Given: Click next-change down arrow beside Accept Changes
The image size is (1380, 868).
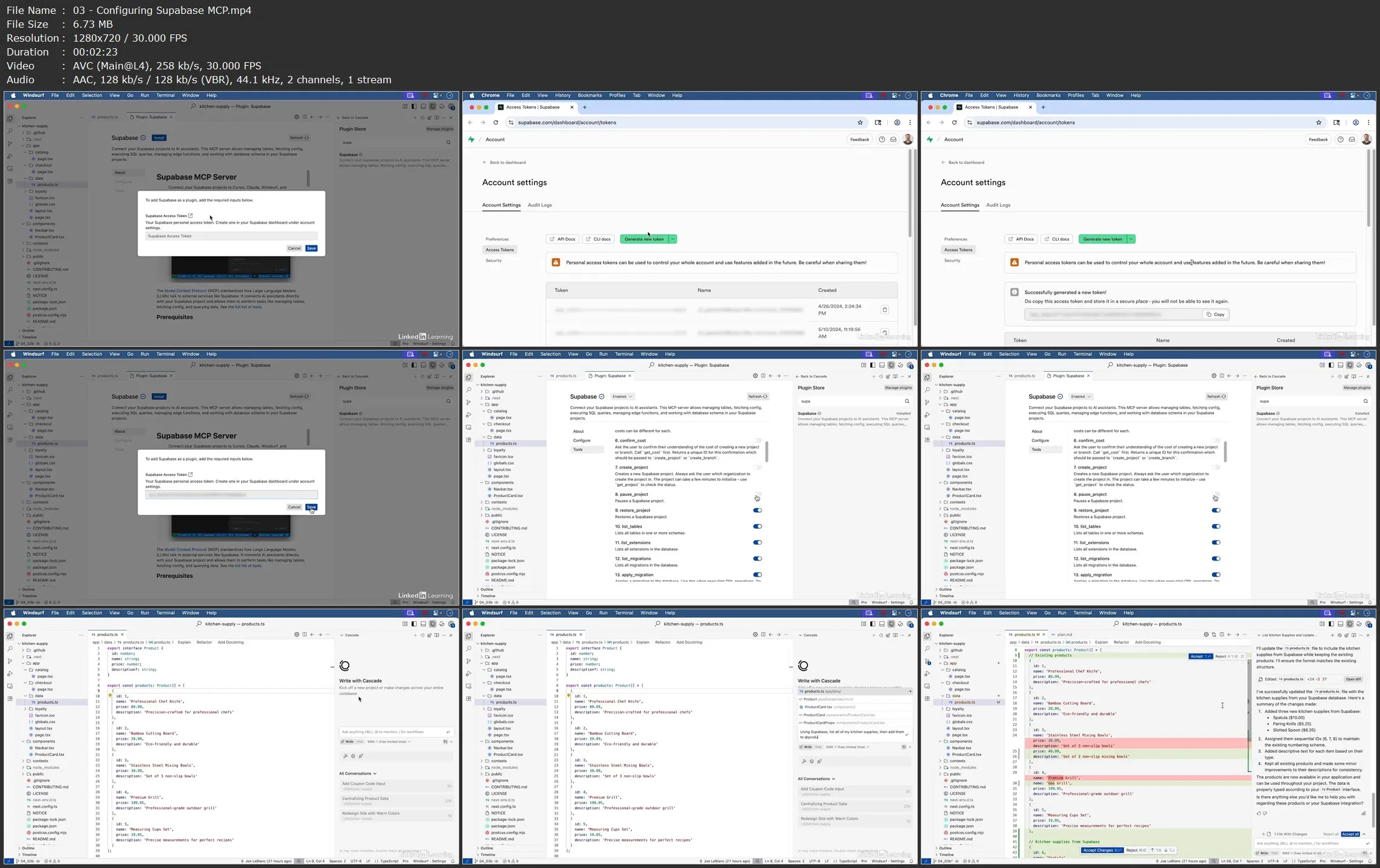Looking at the screenshot, I should tap(1166, 850).
